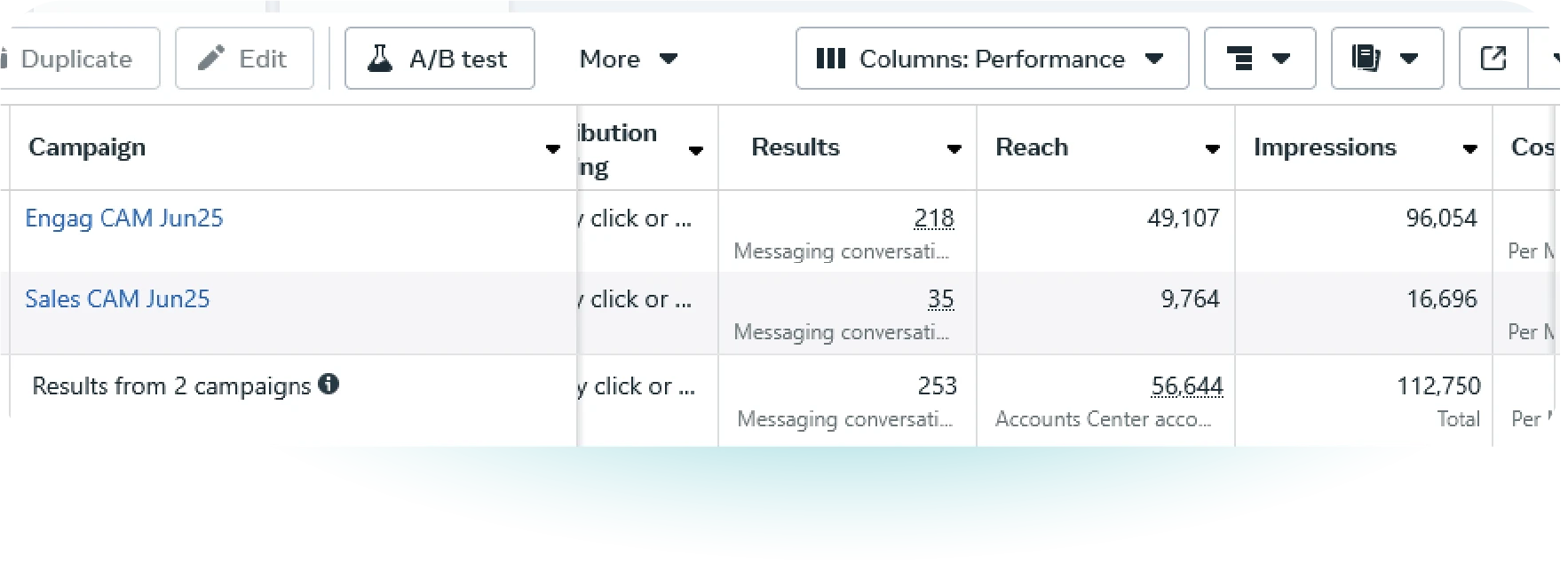Expand the More menu
The width and height of the screenshot is (1568, 564).
628,59
